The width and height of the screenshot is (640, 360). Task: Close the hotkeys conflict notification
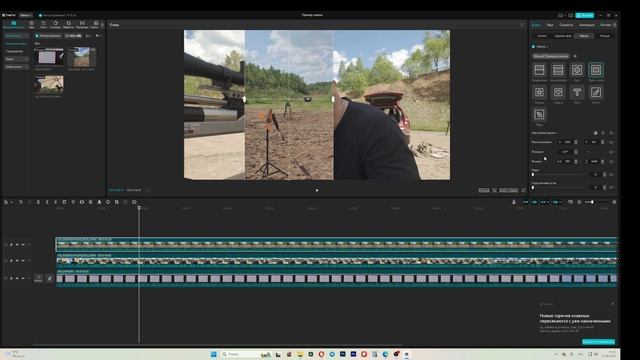click(x=613, y=304)
